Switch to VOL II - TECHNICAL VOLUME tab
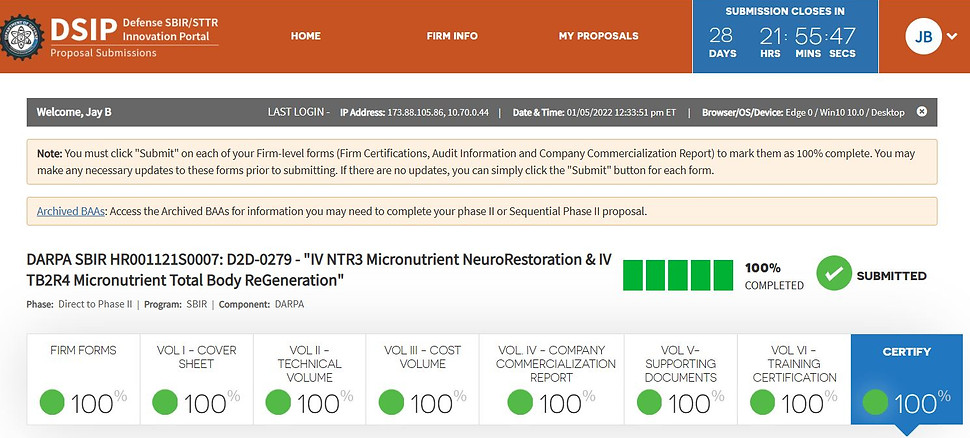This screenshot has width=970, height=438. click(x=309, y=379)
